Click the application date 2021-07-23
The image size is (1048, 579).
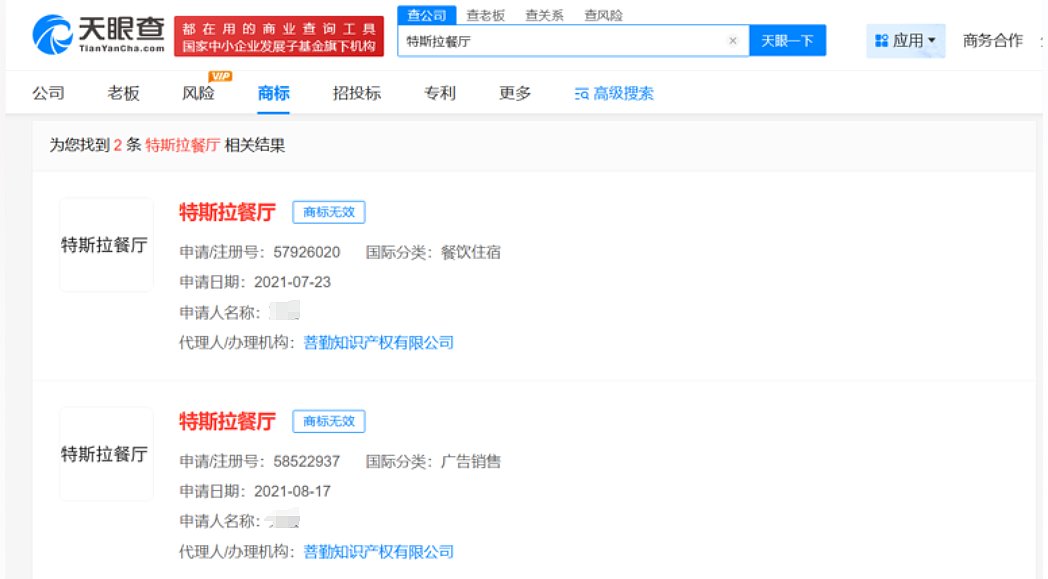(292, 282)
